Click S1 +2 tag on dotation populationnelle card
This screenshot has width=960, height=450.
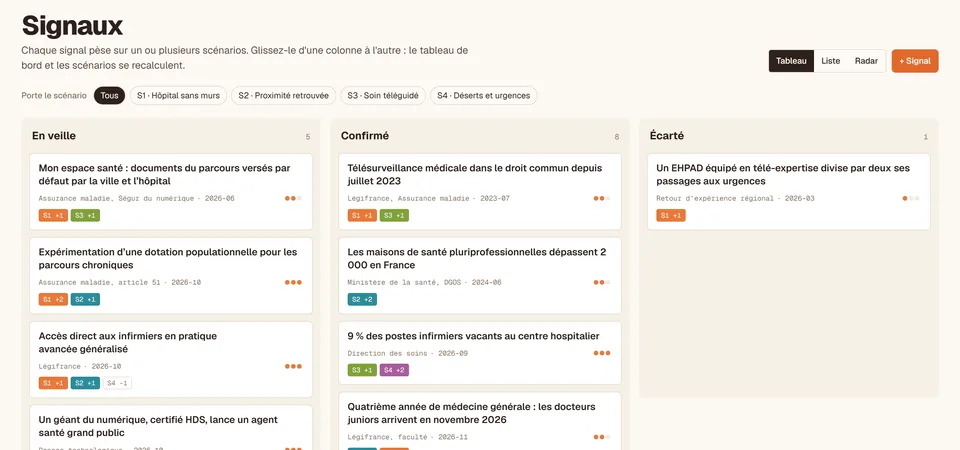pyautogui.click(x=53, y=299)
